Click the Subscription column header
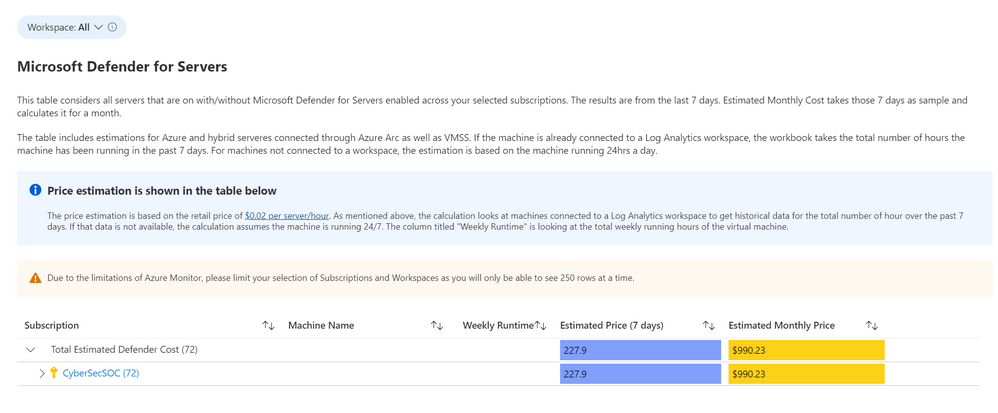The height and width of the screenshot is (413, 998). [x=52, y=325]
